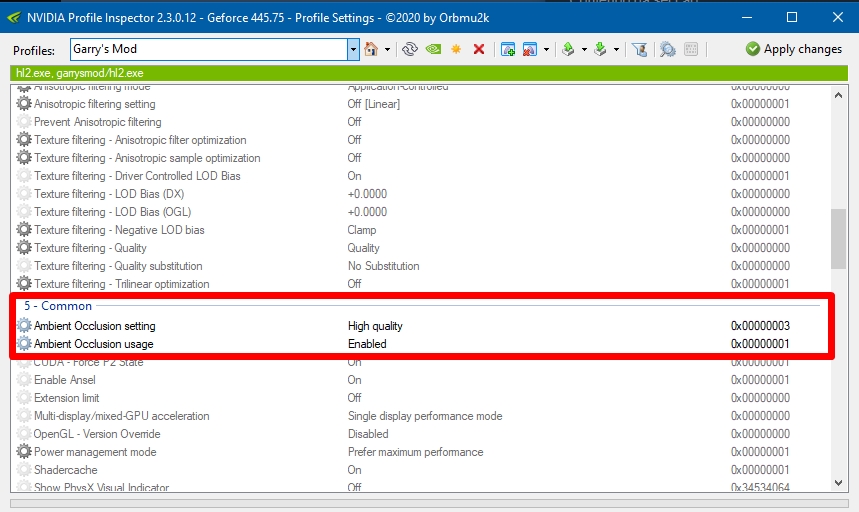Click the Off [Linear] value
Screen dimensions: 859x512
[x=374, y=103]
